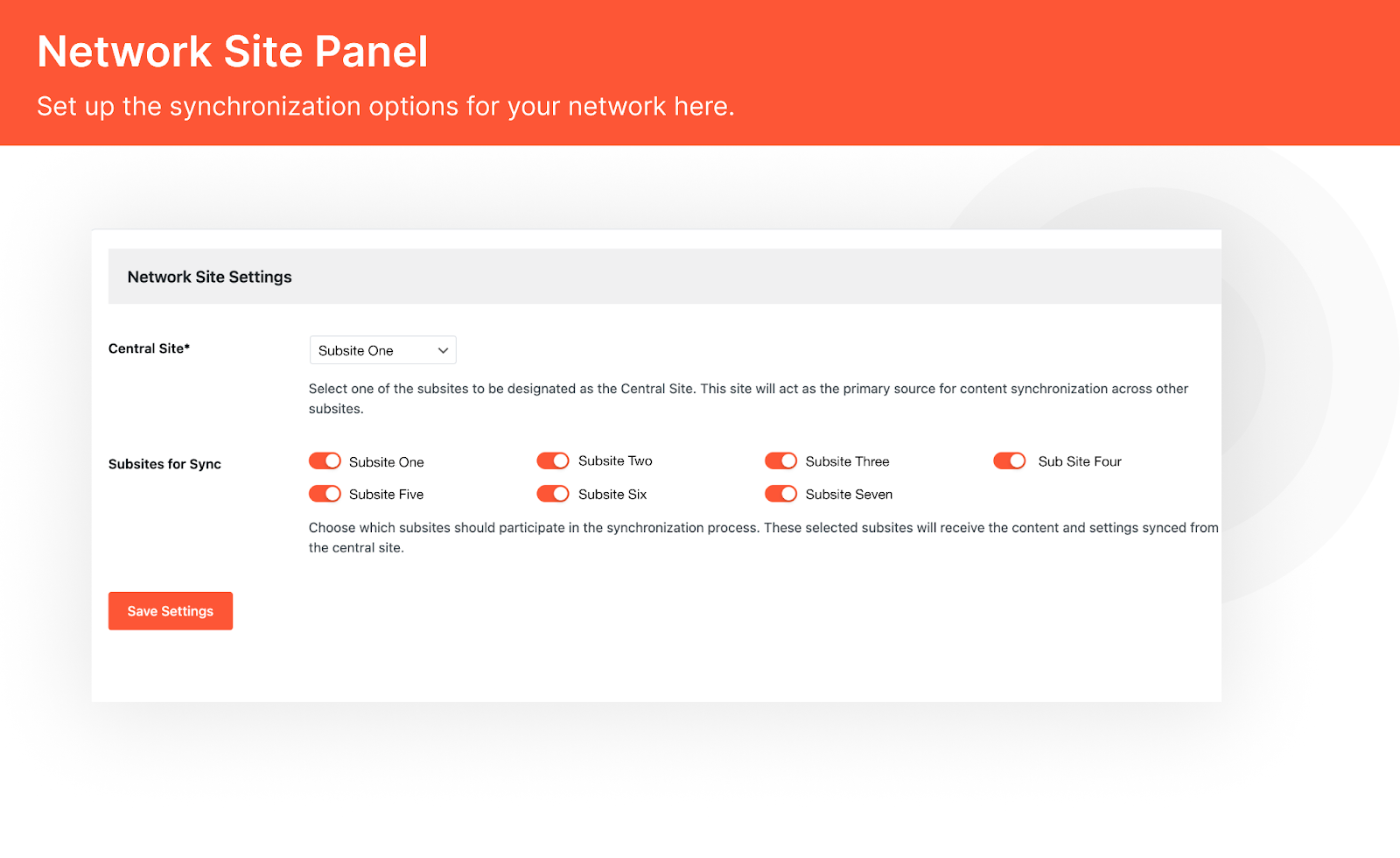Select the Network Site Panel title
The width and height of the screenshot is (1400, 858).
pos(232,52)
